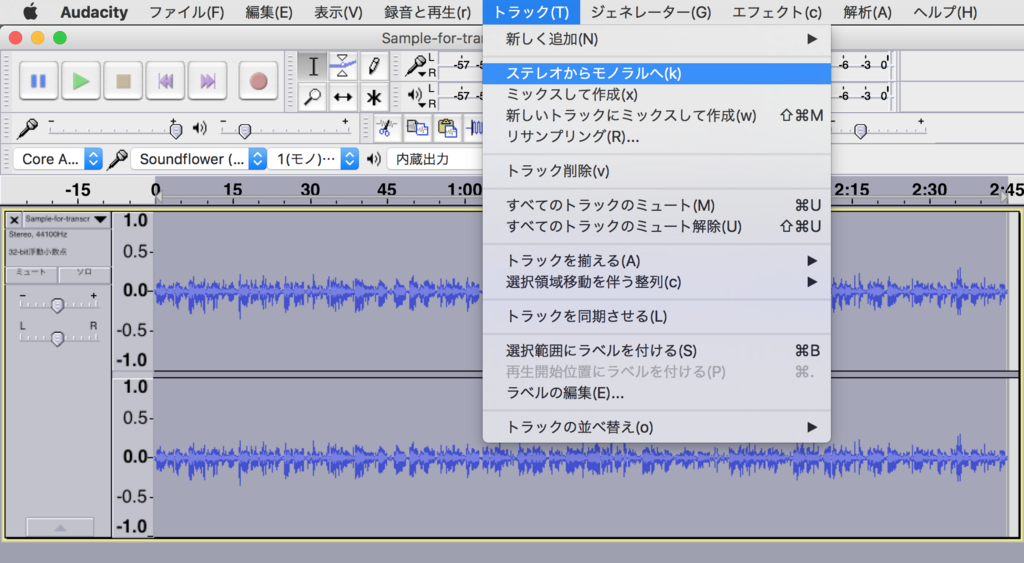Toggle the track ソロ button
1024x563 pixels.
84,272
